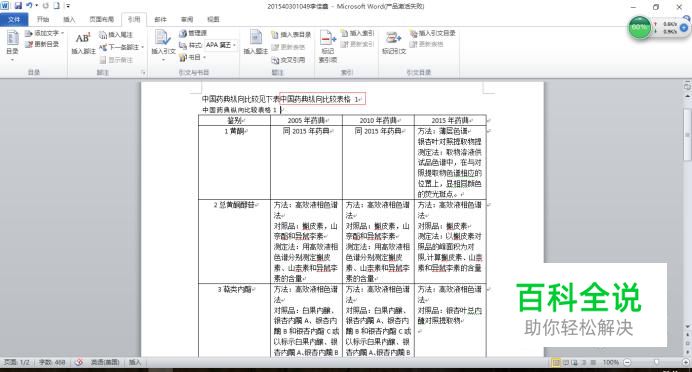
Task: Click the scroll up arrow of vertical scrollbar
Action: tap(687, 96)
